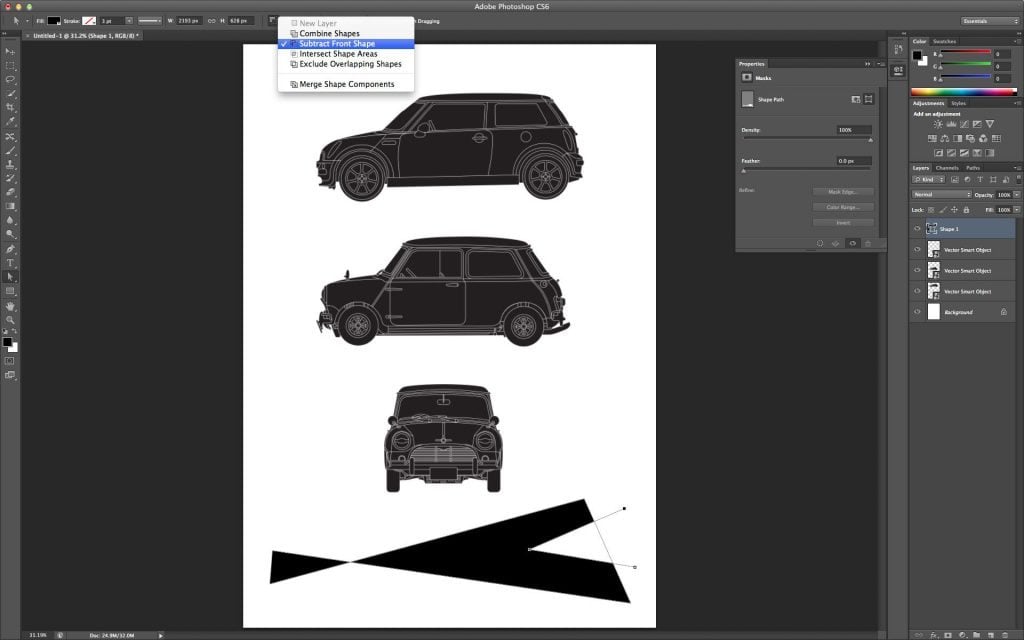The image size is (1024, 640).
Task: Click Merge Shape Components option
Action: click(x=346, y=84)
